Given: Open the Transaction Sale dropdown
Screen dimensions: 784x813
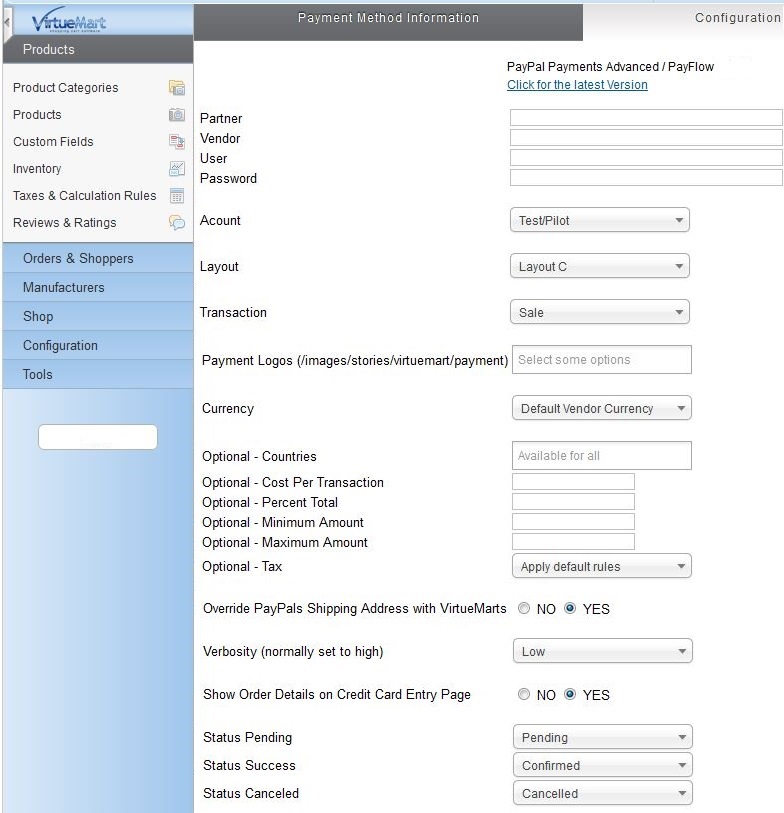Looking at the screenshot, I should coord(600,312).
